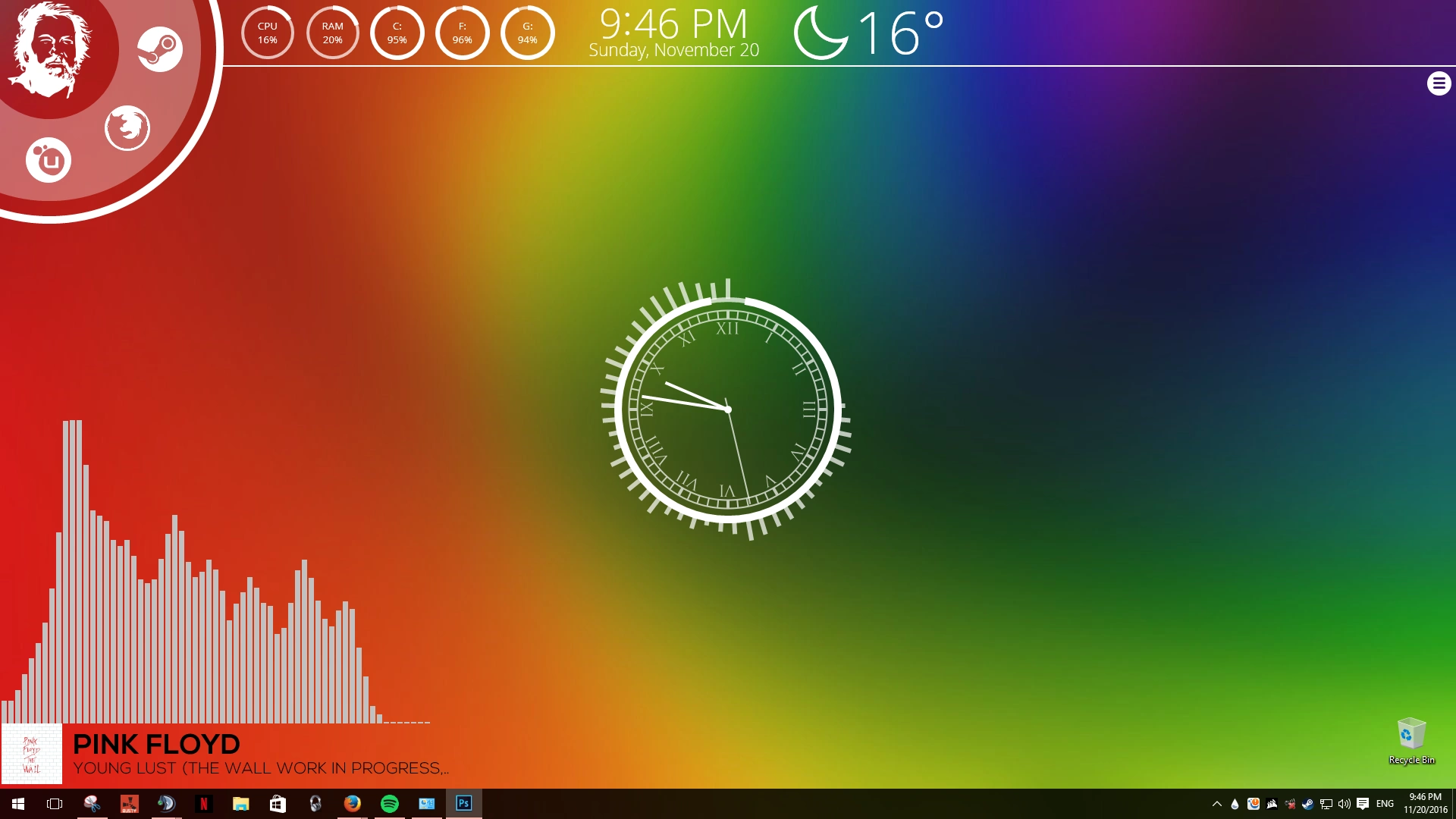Click the Pink Floyd The Wall album cover
Viewport: 1456px width, 819px height.
click(31, 754)
